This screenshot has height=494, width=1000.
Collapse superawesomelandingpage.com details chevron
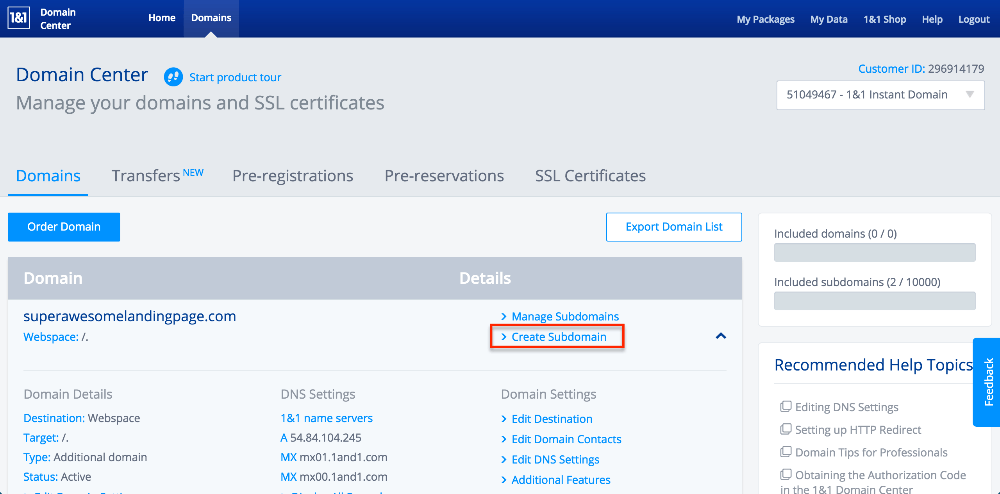(721, 335)
